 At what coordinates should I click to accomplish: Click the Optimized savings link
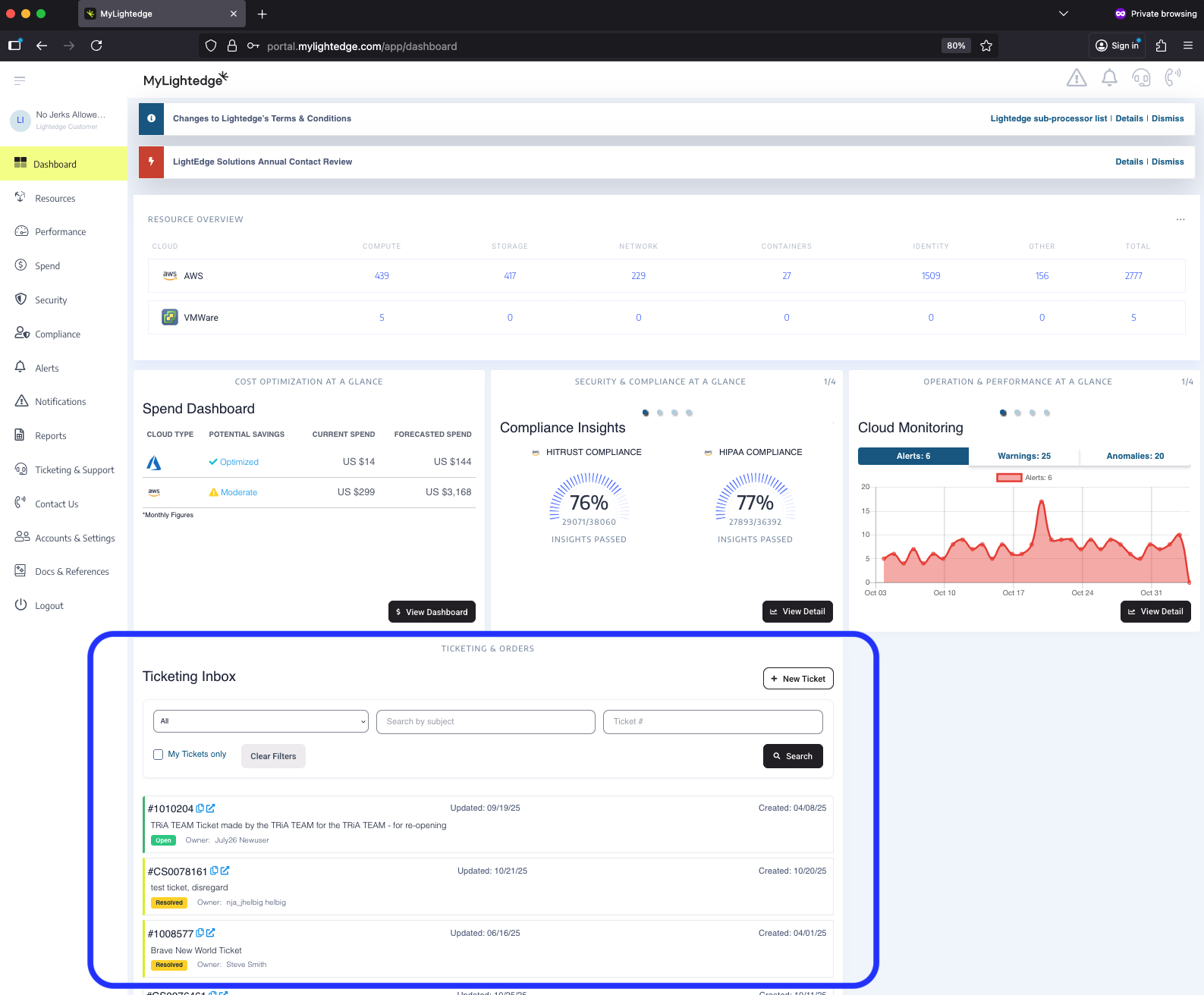[239, 462]
